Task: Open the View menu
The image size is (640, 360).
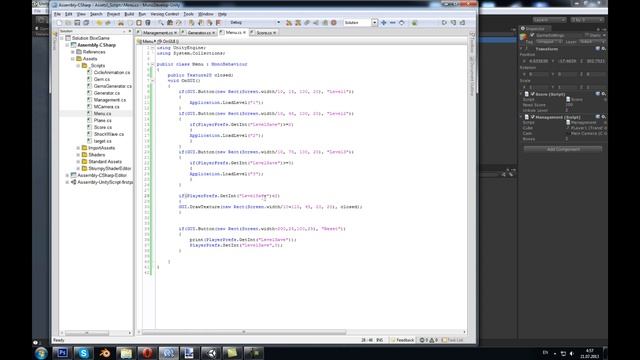Action: [x=81, y=14]
